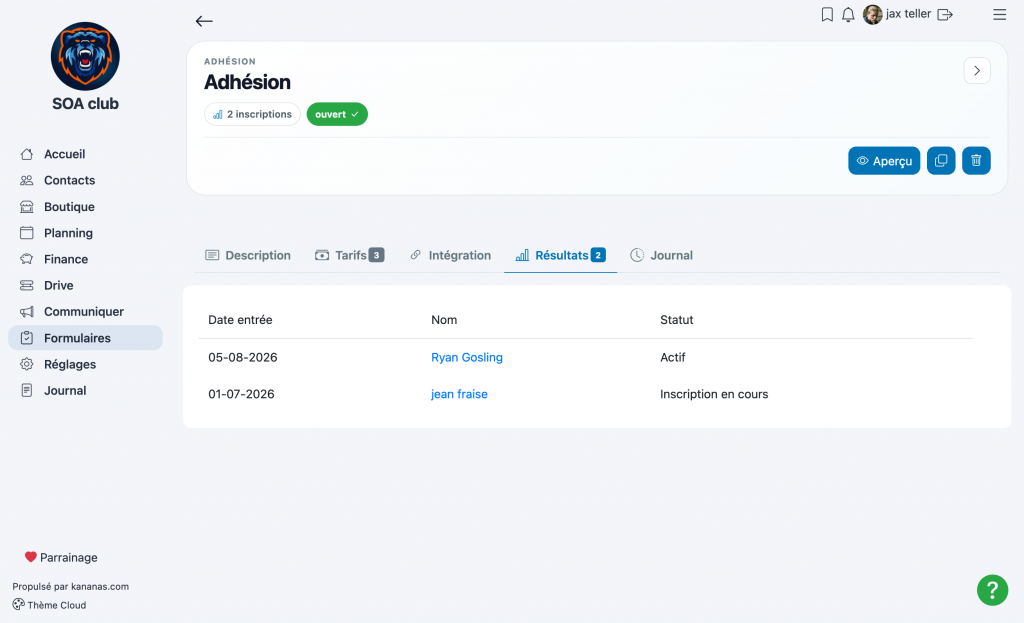Viewport: 1024px width, 623px height.
Task: Duplicate the Adhésion form
Action: tap(941, 161)
